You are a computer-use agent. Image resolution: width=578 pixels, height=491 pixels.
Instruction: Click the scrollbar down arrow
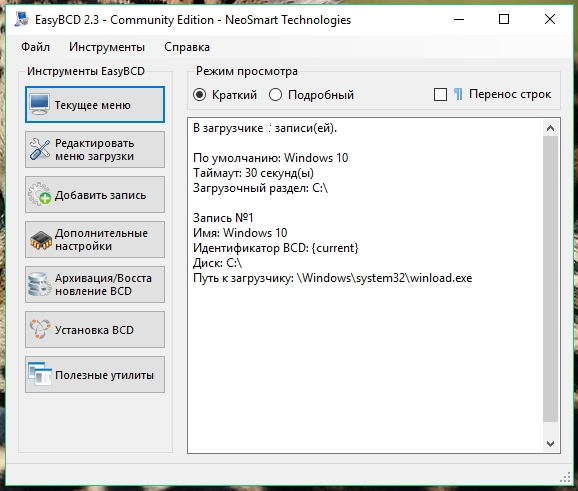[x=550, y=443]
